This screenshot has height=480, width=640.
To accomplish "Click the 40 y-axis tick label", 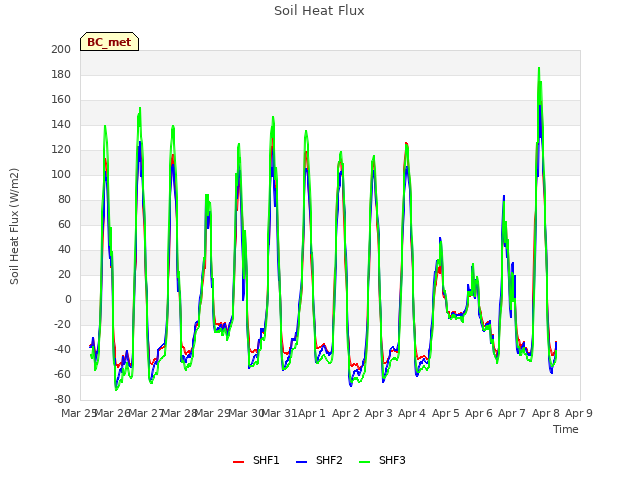I will pos(64,249).
